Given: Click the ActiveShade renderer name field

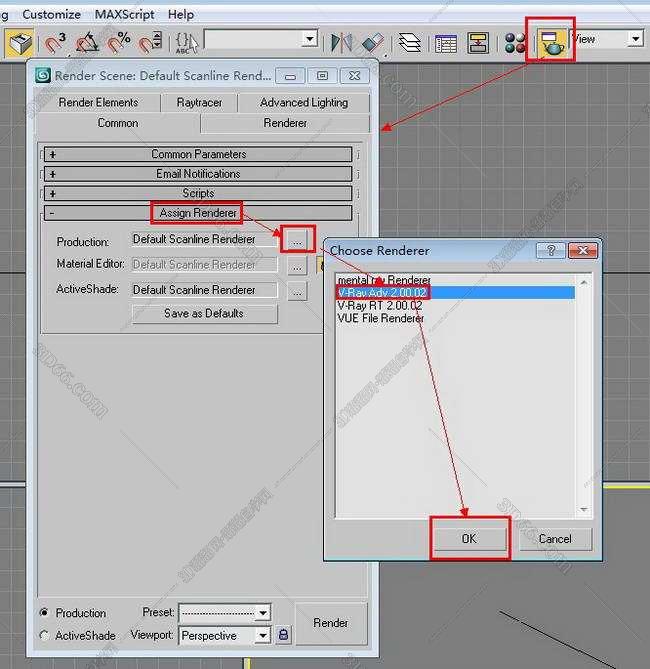Looking at the screenshot, I should (x=204, y=290).
